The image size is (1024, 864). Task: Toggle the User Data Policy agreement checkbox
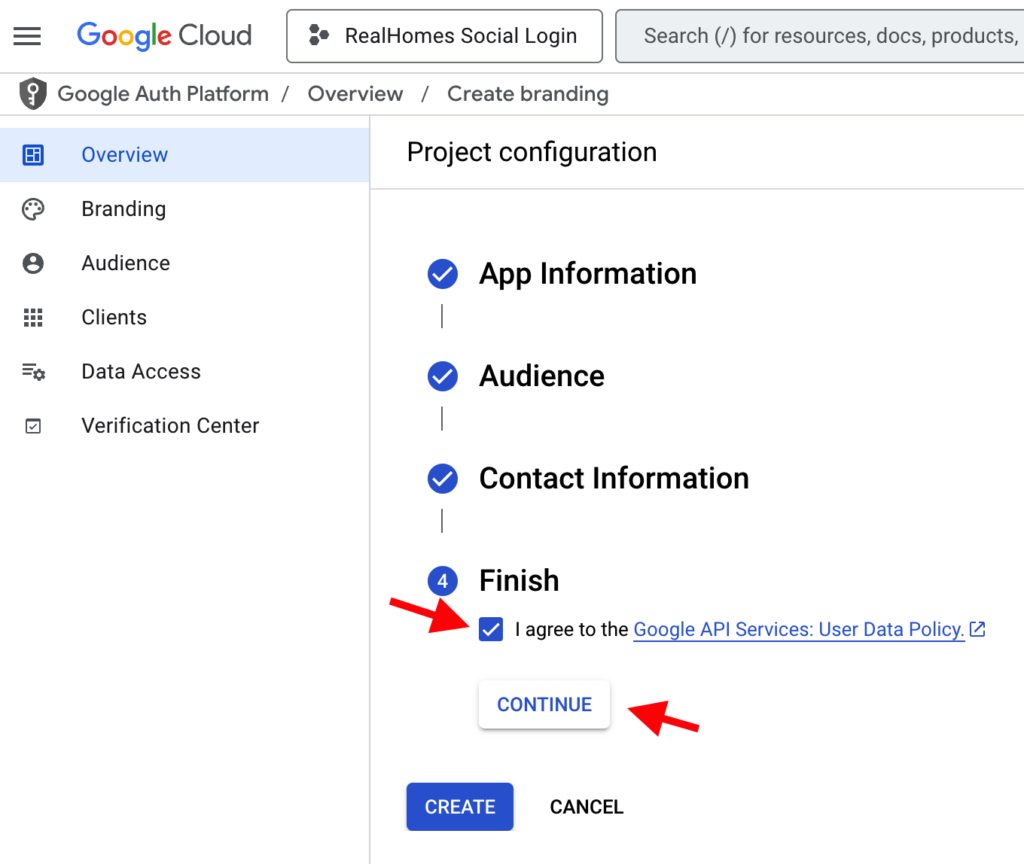[x=490, y=630]
